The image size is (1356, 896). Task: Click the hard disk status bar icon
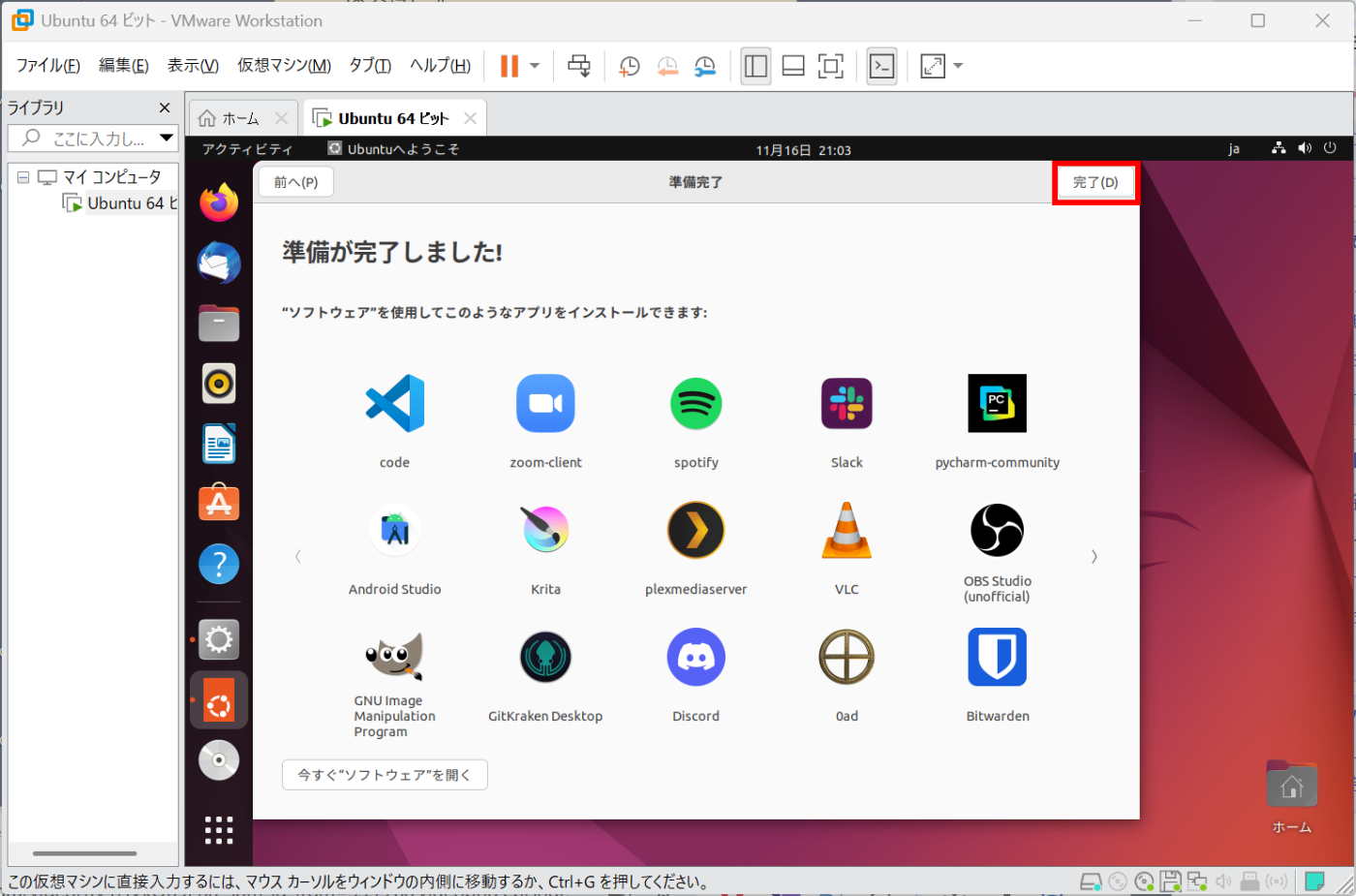[x=1092, y=881]
